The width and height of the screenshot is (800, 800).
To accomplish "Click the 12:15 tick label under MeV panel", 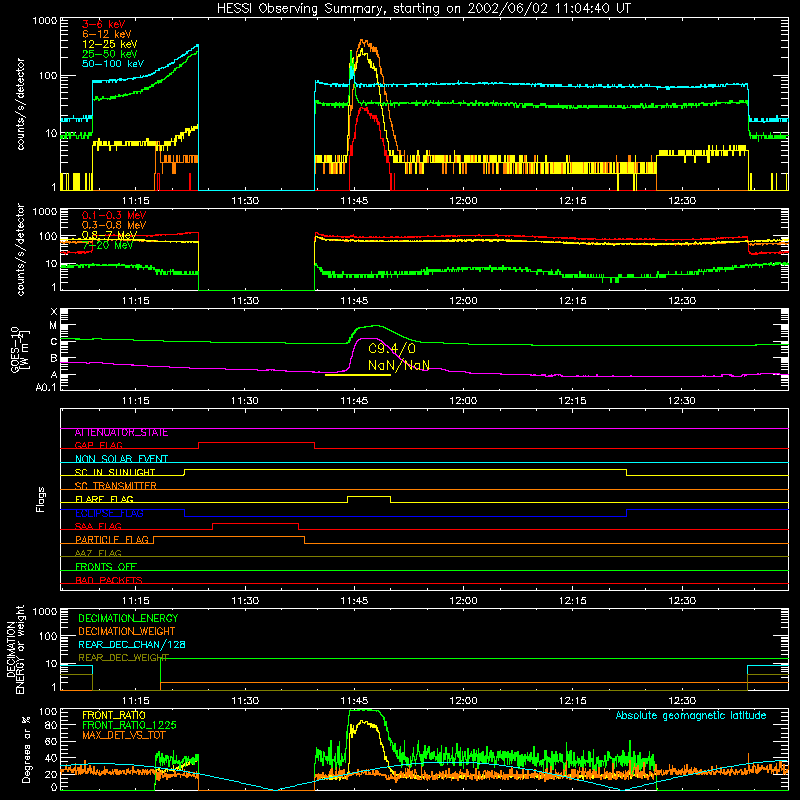I will pyautogui.click(x=572, y=301).
